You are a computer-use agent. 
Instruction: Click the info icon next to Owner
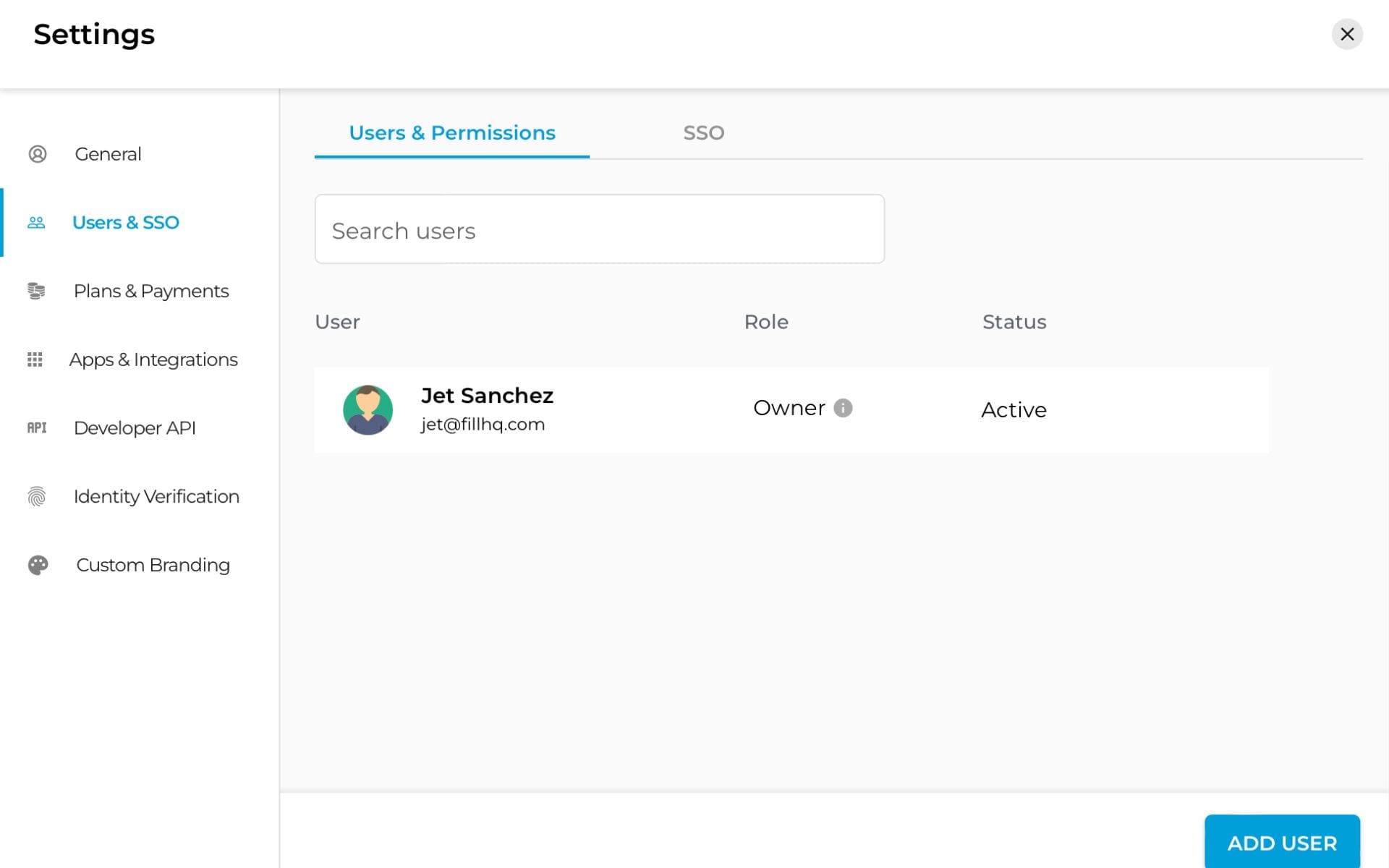843,408
